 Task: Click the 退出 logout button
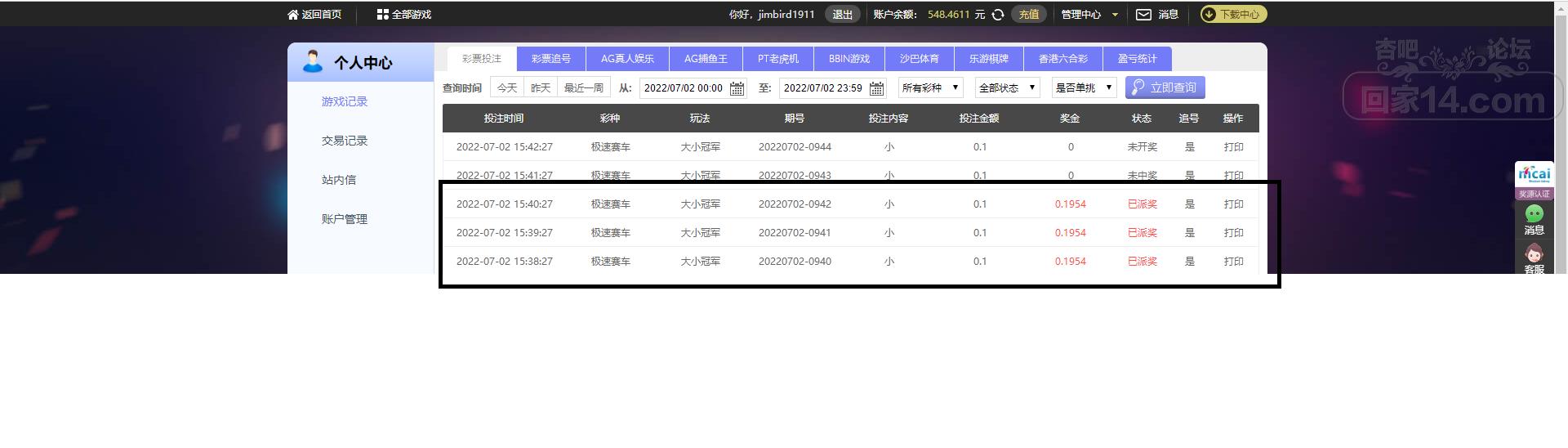point(842,15)
